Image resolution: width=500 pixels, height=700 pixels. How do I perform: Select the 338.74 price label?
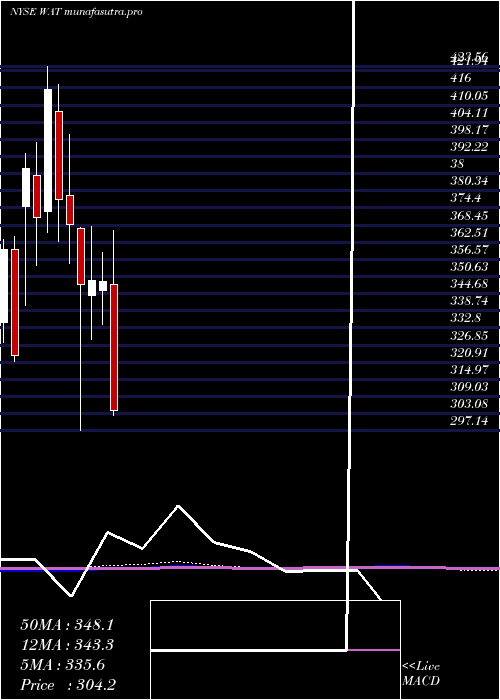(469, 301)
